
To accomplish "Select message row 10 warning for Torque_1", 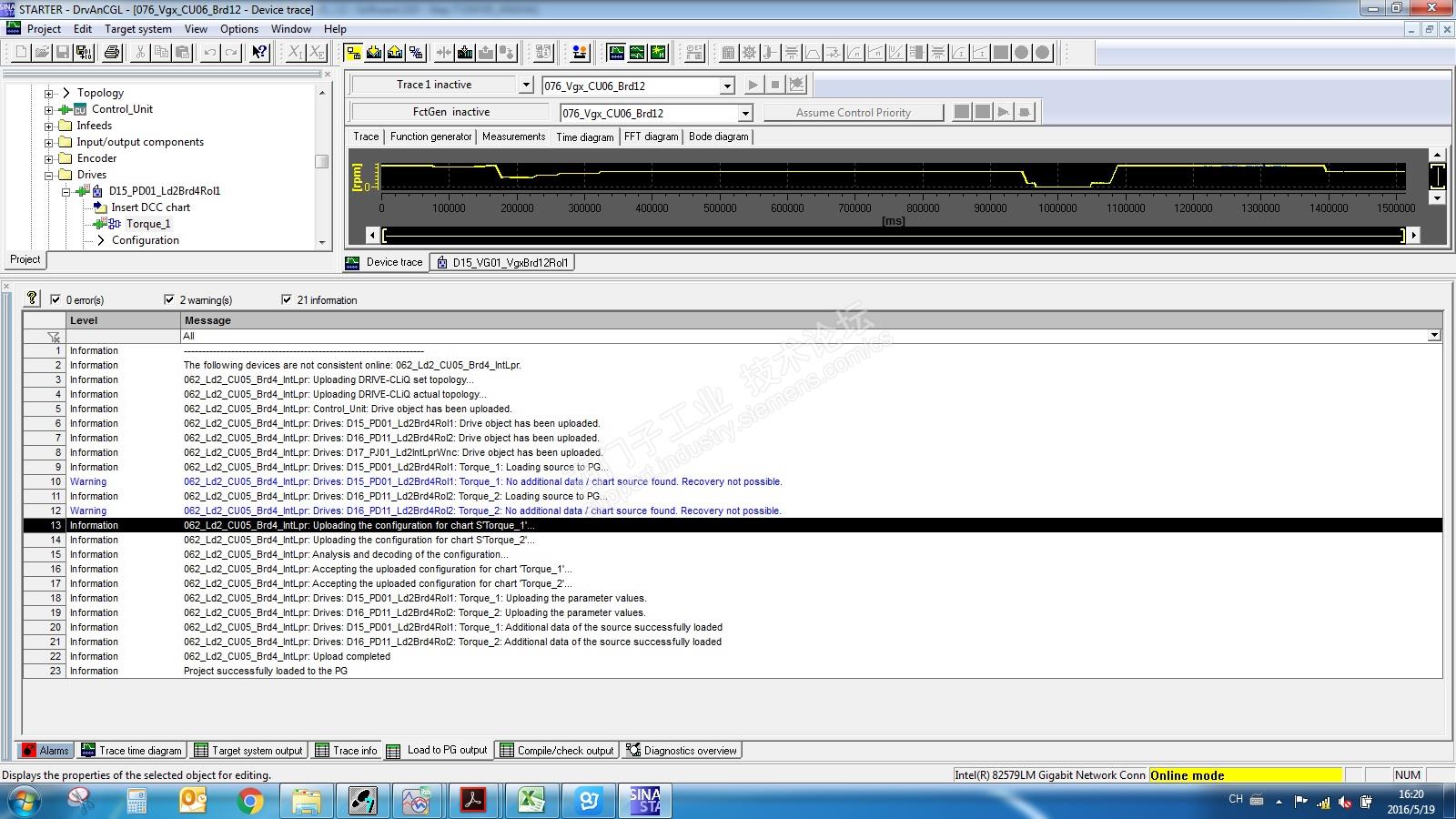I will [733, 481].
